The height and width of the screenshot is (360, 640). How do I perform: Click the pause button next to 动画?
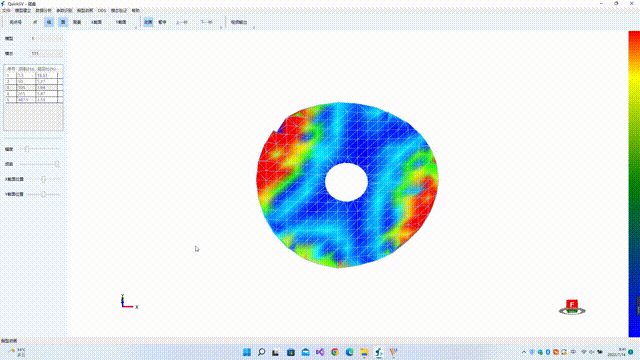point(162,22)
